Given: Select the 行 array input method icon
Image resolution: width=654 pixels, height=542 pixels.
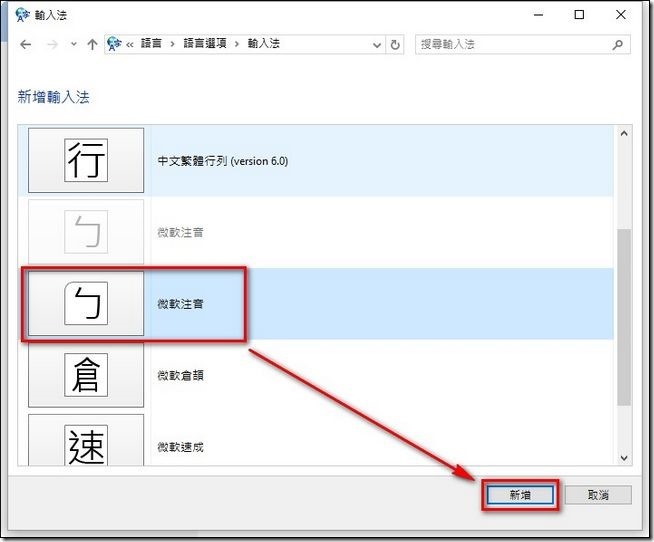Looking at the screenshot, I should tap(86, 160).
